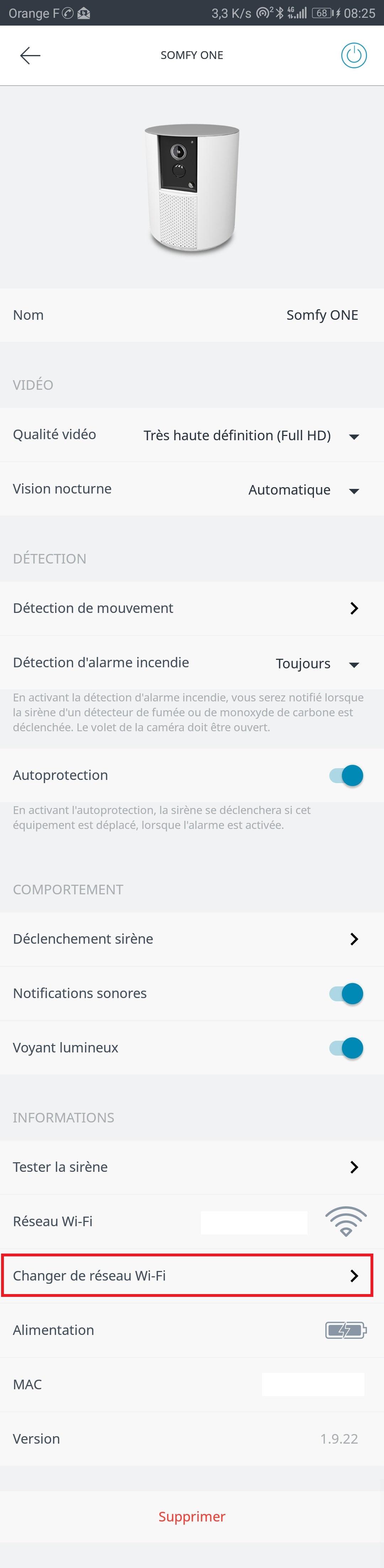
Task: Tap the Somfy One camera image
Action: coord(192,187)
